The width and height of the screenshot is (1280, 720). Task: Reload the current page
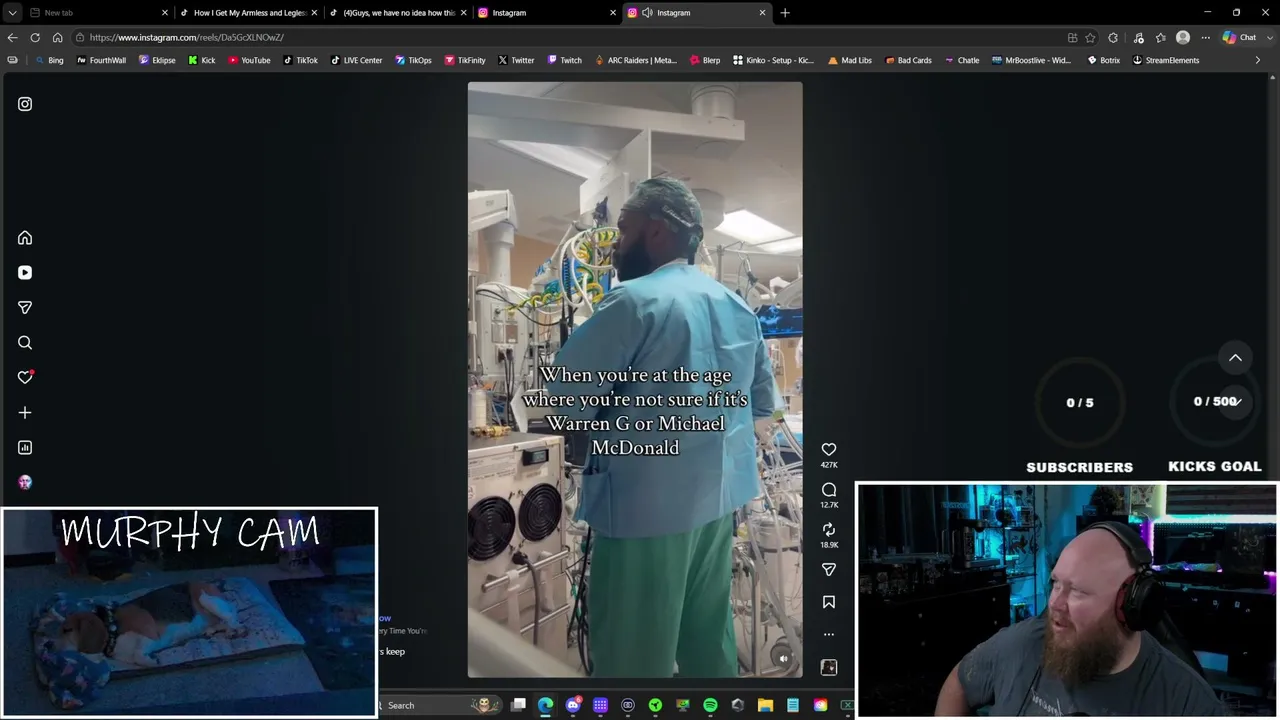click(x=35, y=38)
